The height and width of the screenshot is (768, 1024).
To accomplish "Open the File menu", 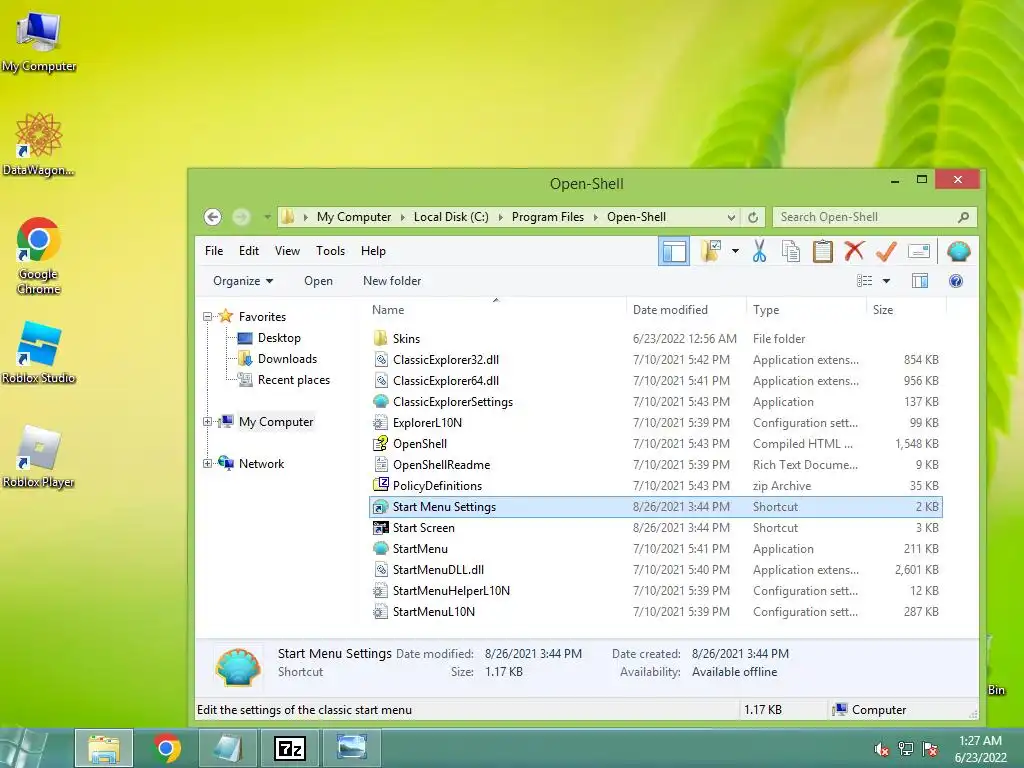I will point(214,251).
